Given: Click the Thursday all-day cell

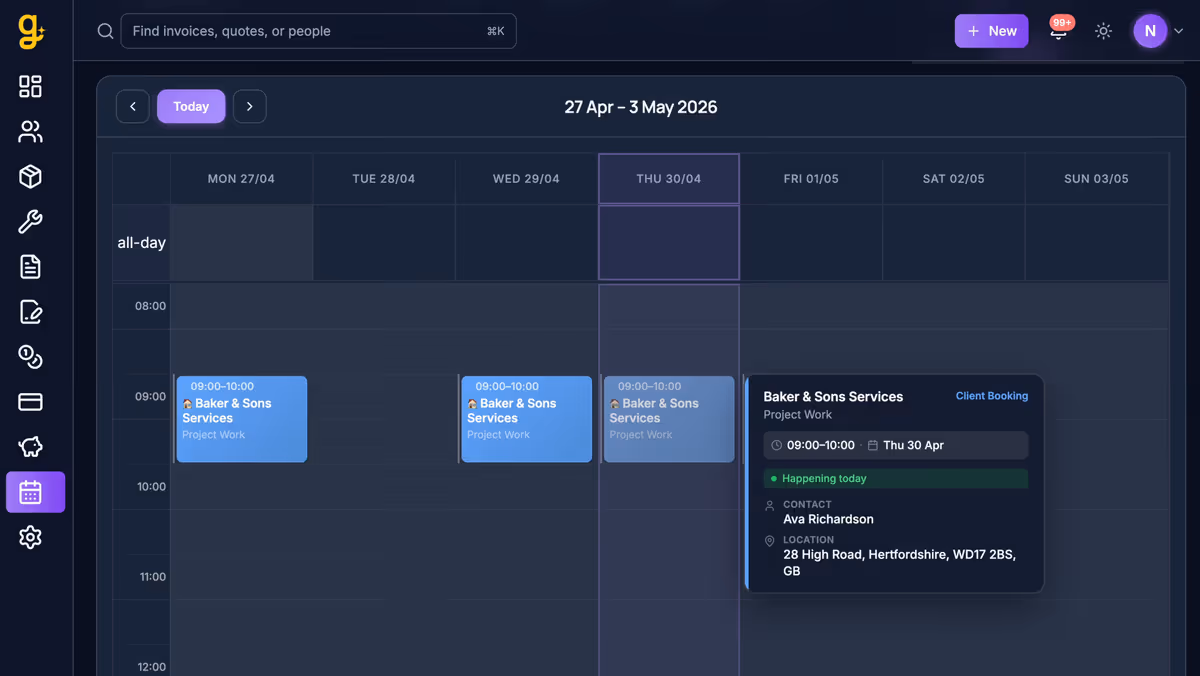Looking at the screenshot, I should tap(669, 243).
